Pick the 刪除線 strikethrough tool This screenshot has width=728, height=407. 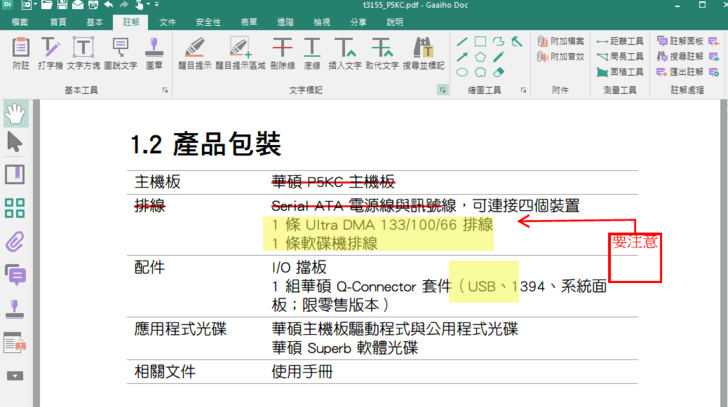(x=283, y=52)
